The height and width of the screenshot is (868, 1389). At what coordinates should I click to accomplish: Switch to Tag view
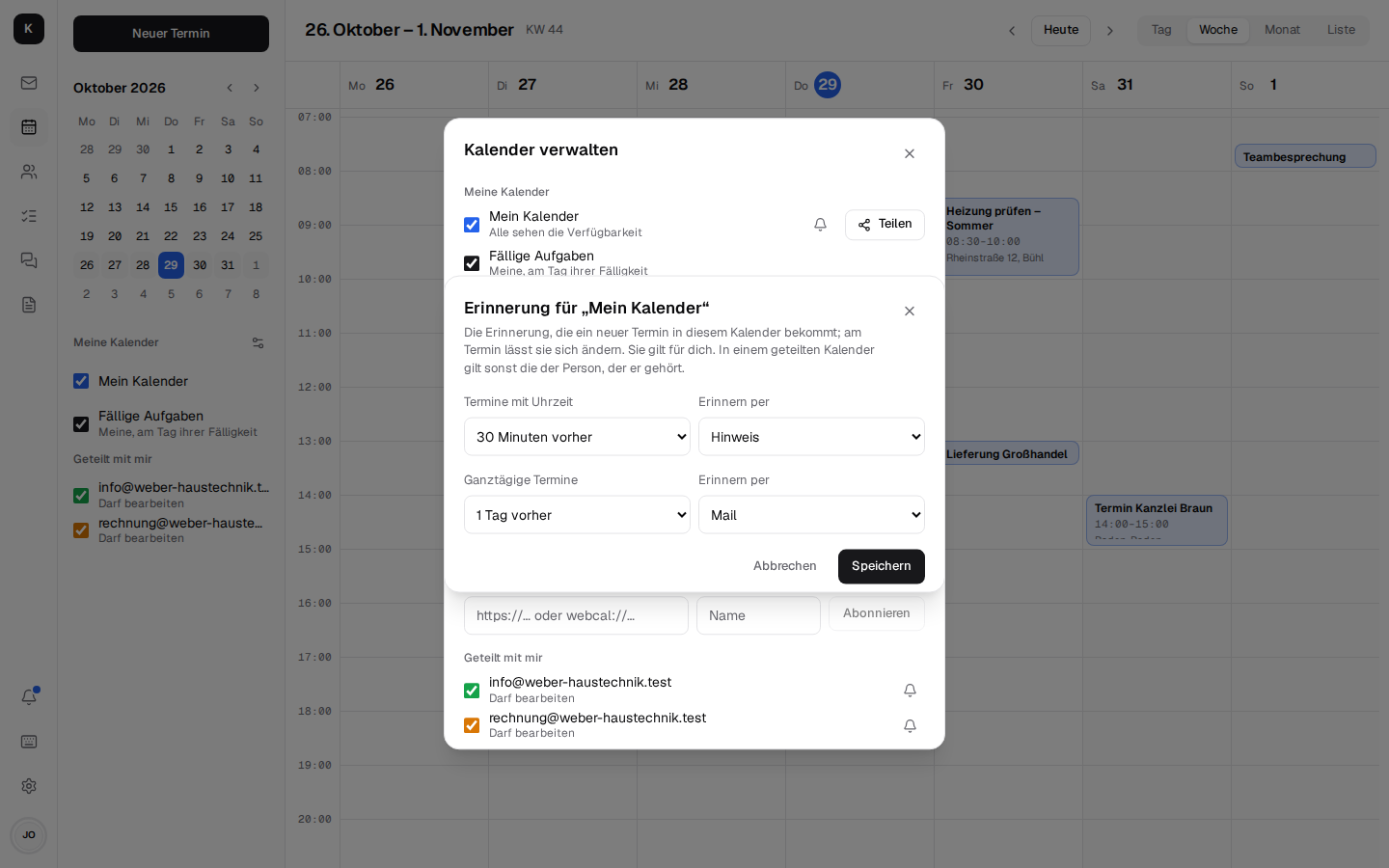point(1161,30)
